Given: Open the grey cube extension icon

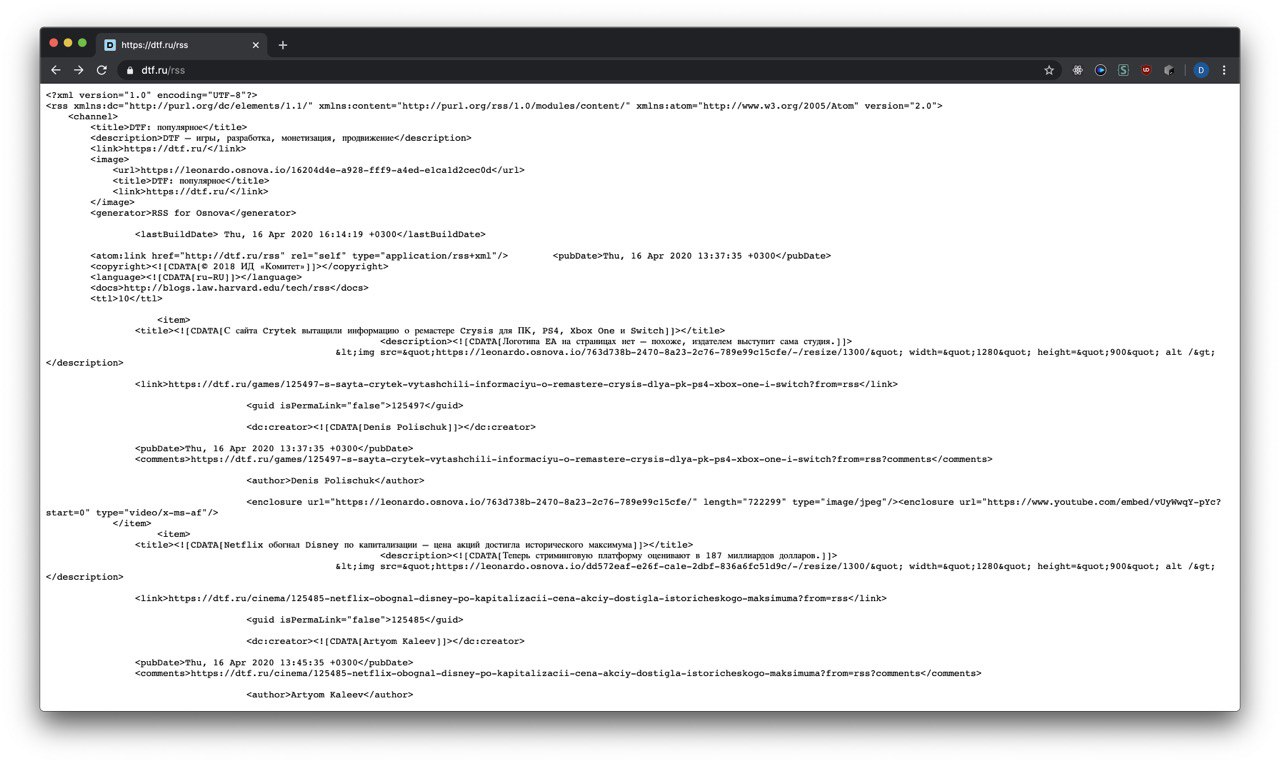Looking at the screenshot, I should (1168, 70).
